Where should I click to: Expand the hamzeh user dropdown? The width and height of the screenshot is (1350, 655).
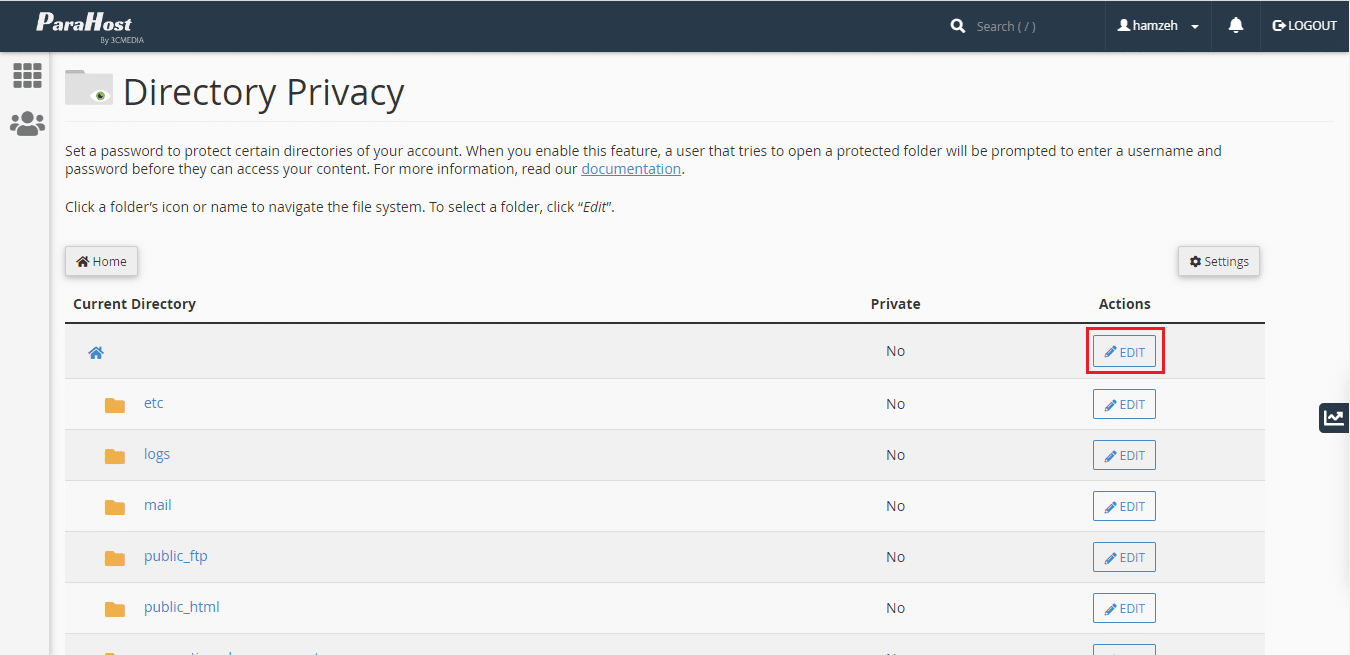point(1159,26)
